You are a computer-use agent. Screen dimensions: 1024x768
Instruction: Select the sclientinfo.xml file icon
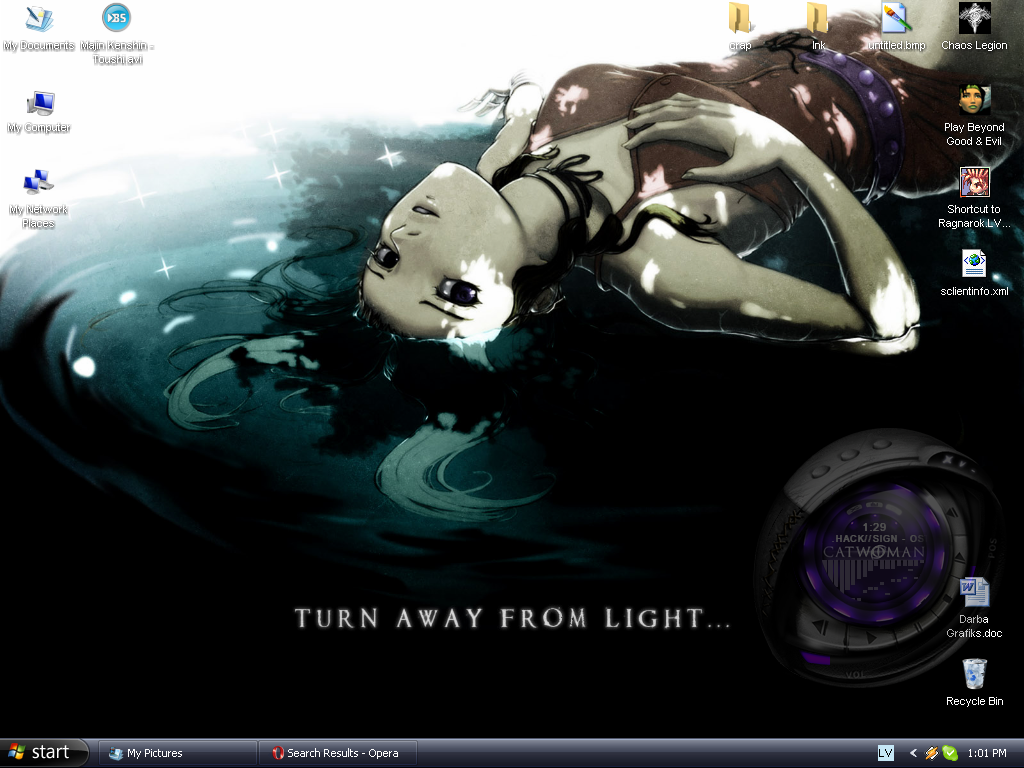(974, 274)
